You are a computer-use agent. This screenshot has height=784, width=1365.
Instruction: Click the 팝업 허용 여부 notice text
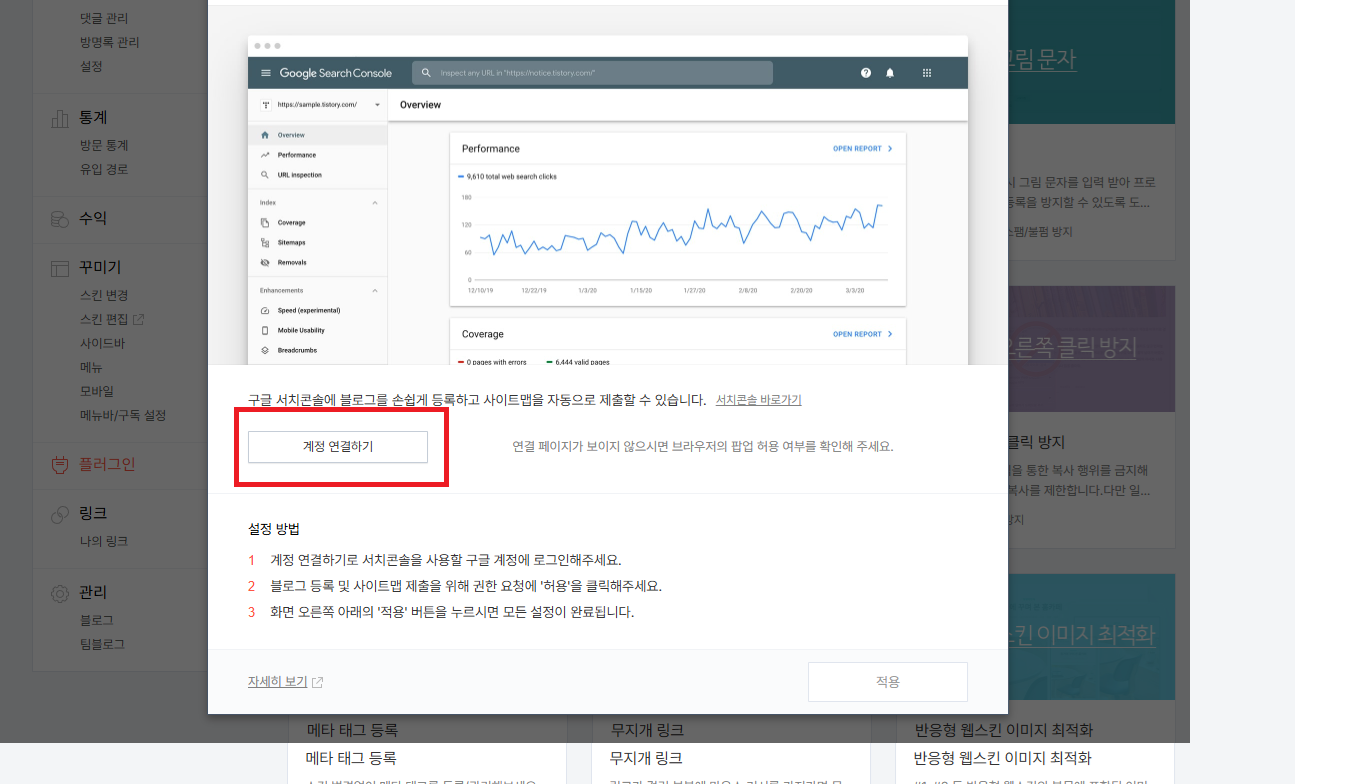pos(702,446)
